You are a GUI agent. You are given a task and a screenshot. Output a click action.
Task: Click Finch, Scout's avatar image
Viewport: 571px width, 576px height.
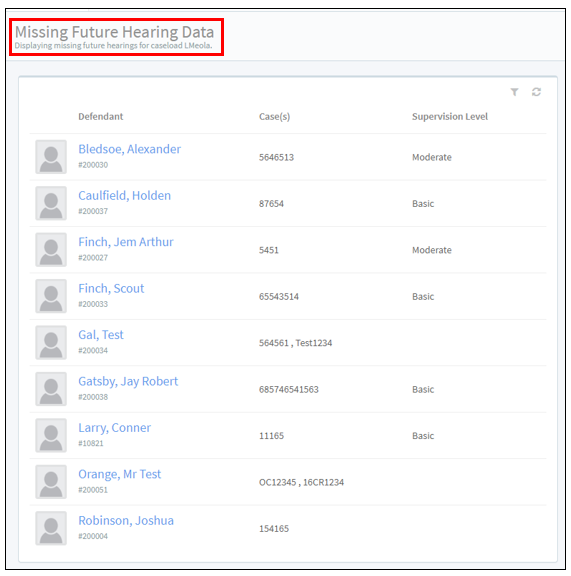point(51,296)
